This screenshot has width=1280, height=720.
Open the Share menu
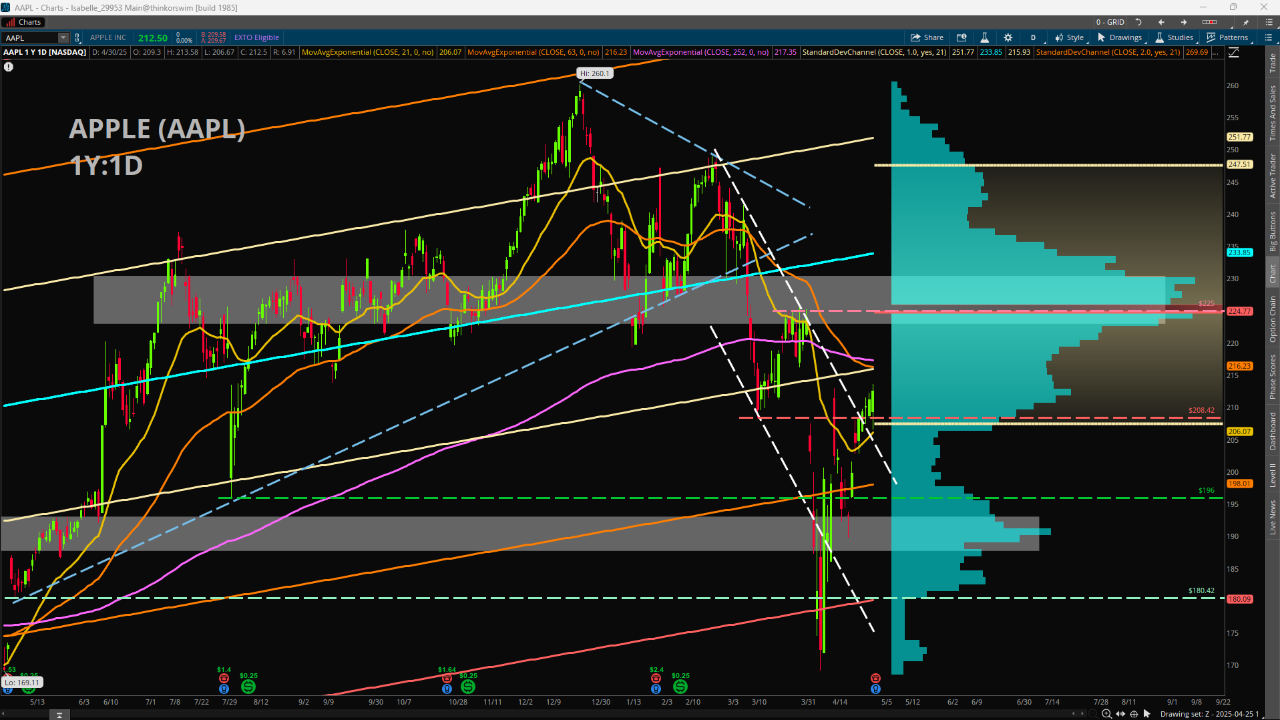[926, 38]
